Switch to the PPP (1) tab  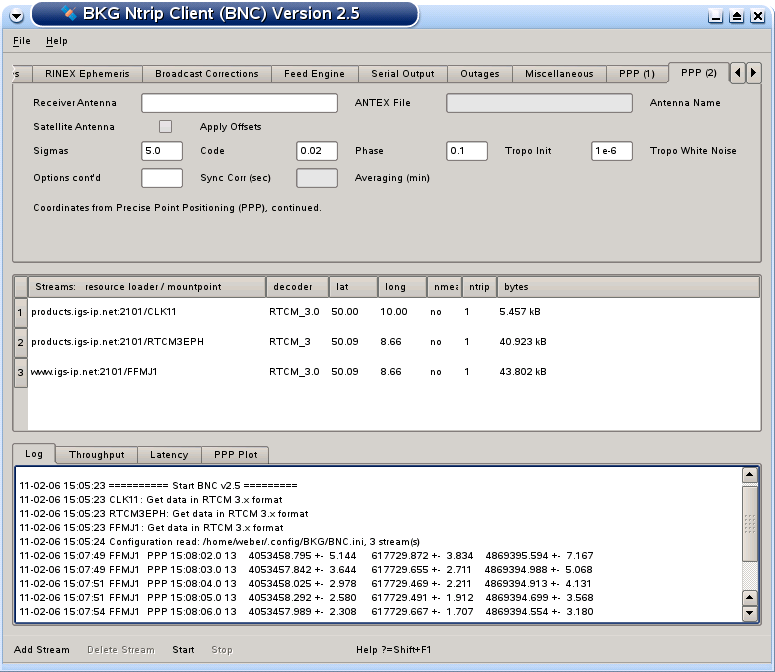[x=636, y=74]
